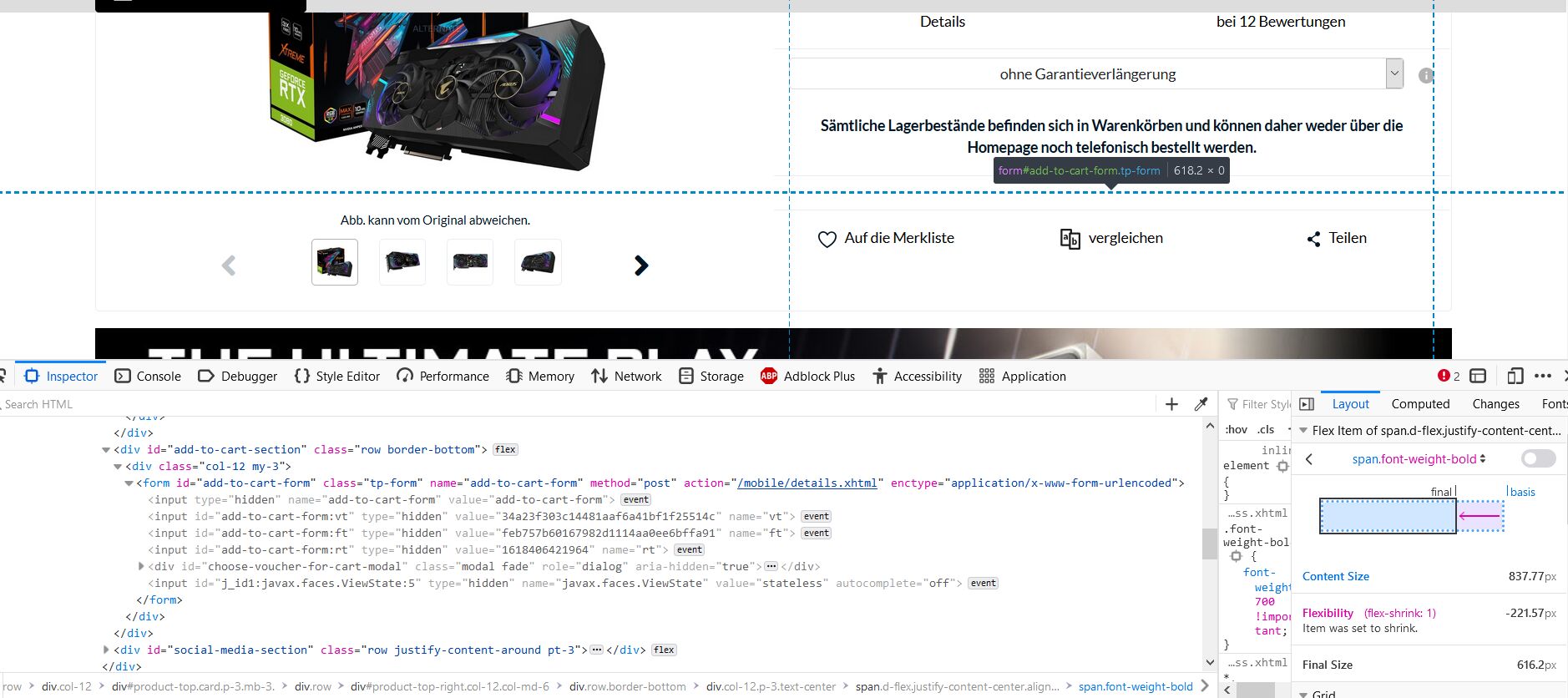This screenshot has width=1568, height=698.
Task: Switch to the Performance panel
Action: pyautogui.click(x=443, y=376)
